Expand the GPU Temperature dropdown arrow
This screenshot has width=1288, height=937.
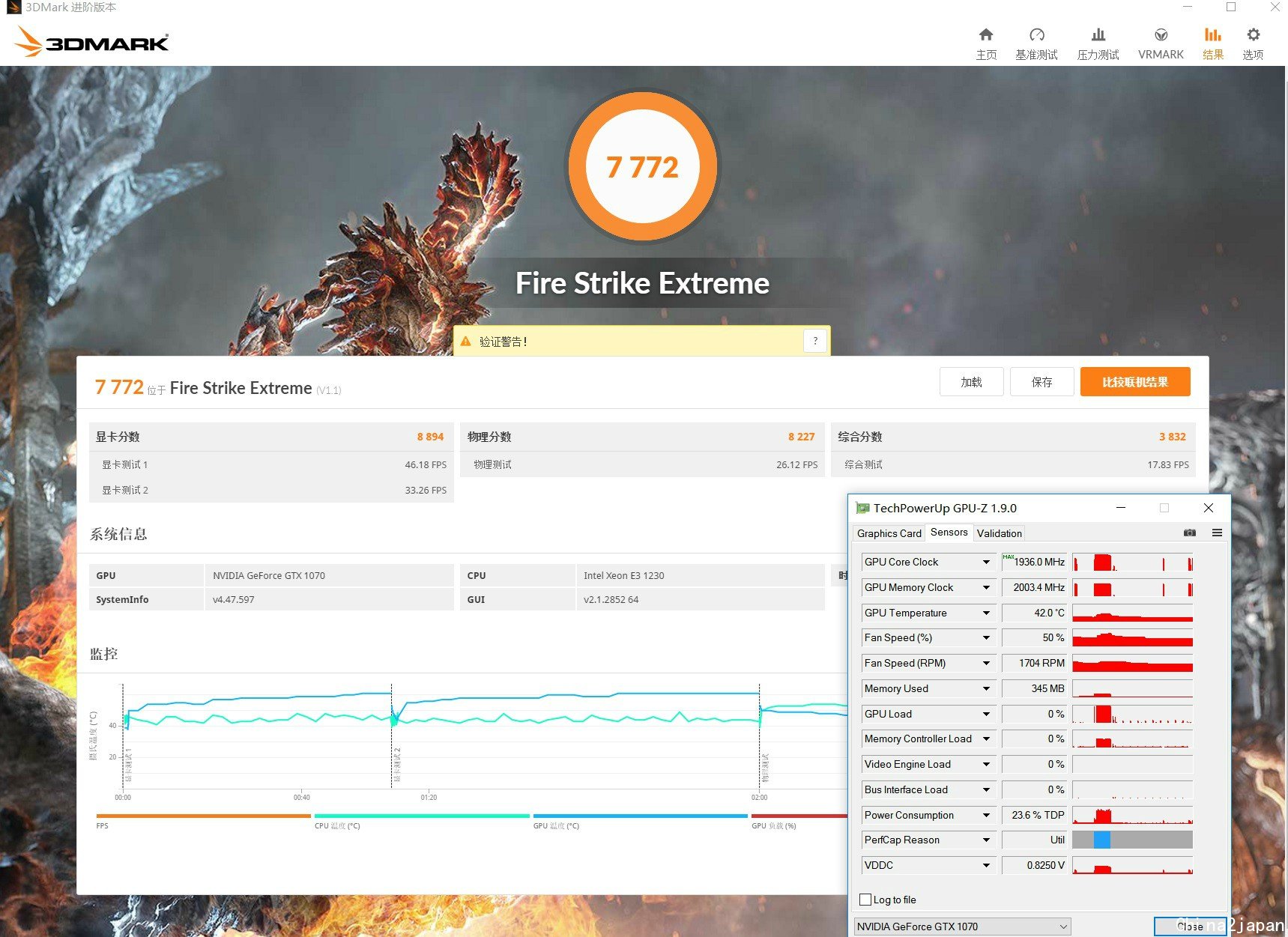click(986, 613)
